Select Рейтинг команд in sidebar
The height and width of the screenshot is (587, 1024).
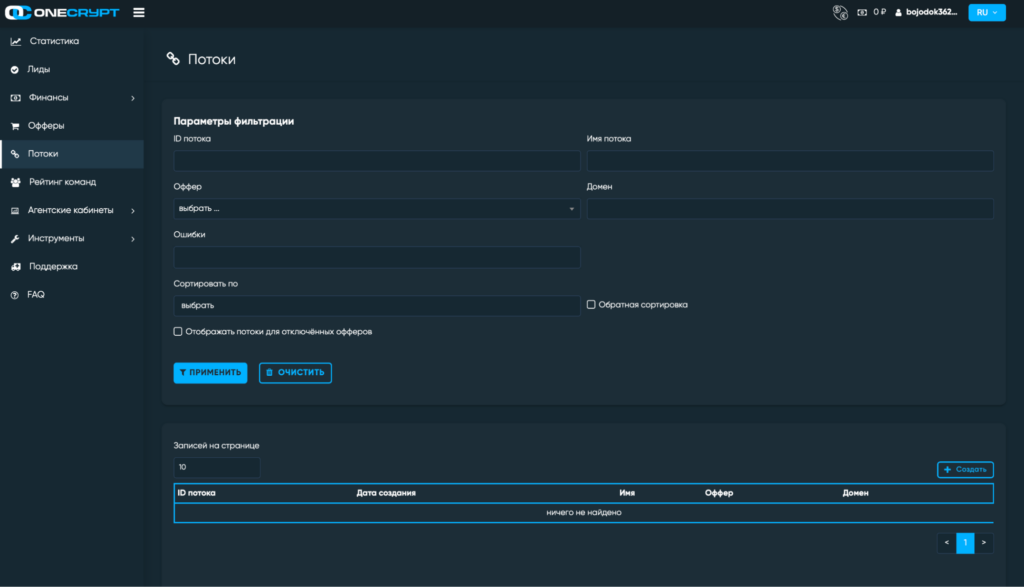[63, 182]
